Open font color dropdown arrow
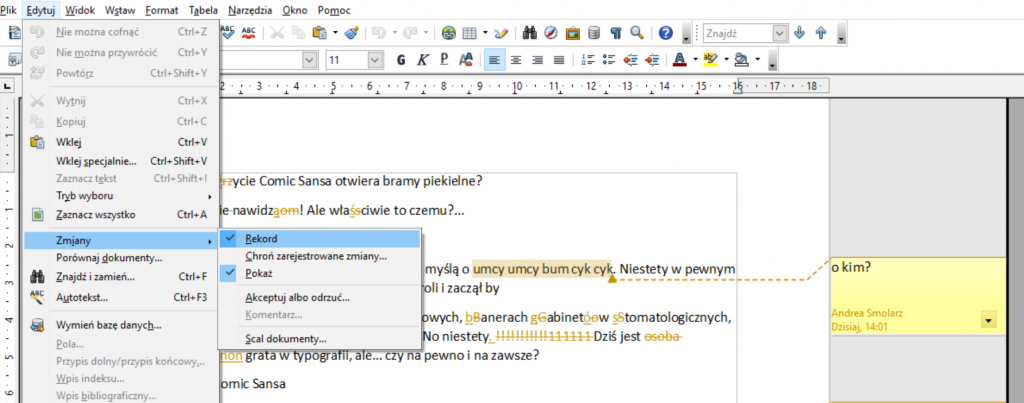The width and height of the screenshot is (1024, 403). click(x=694, y=60)
